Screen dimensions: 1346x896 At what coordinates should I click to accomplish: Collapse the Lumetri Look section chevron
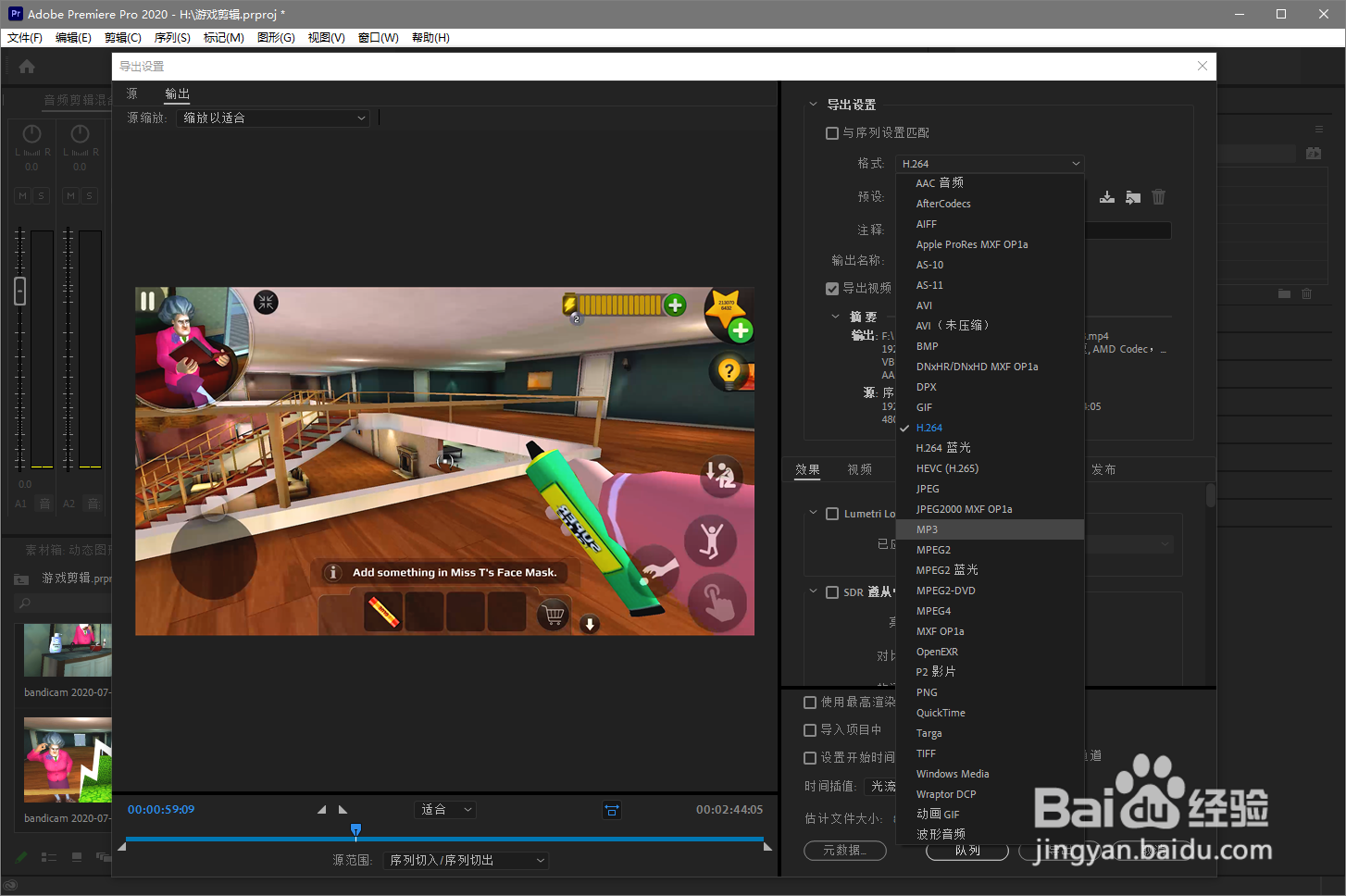tap(814, 513)
